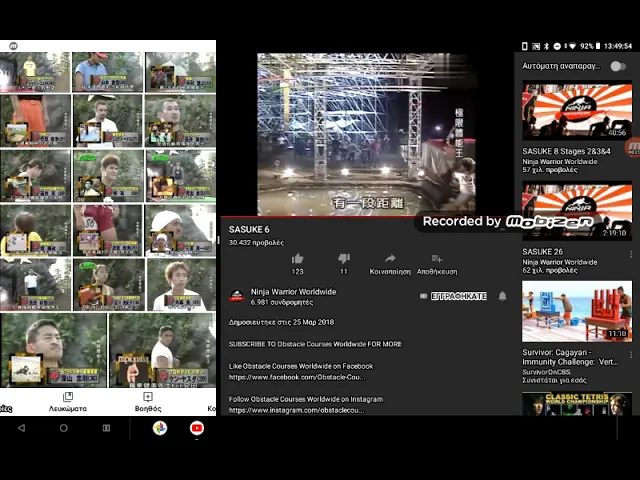Viewport: 640px width, 480px height.
Task: Open the Survivor: Cagayan Immunity Challenge thumbnail
Action: (577, 311)
